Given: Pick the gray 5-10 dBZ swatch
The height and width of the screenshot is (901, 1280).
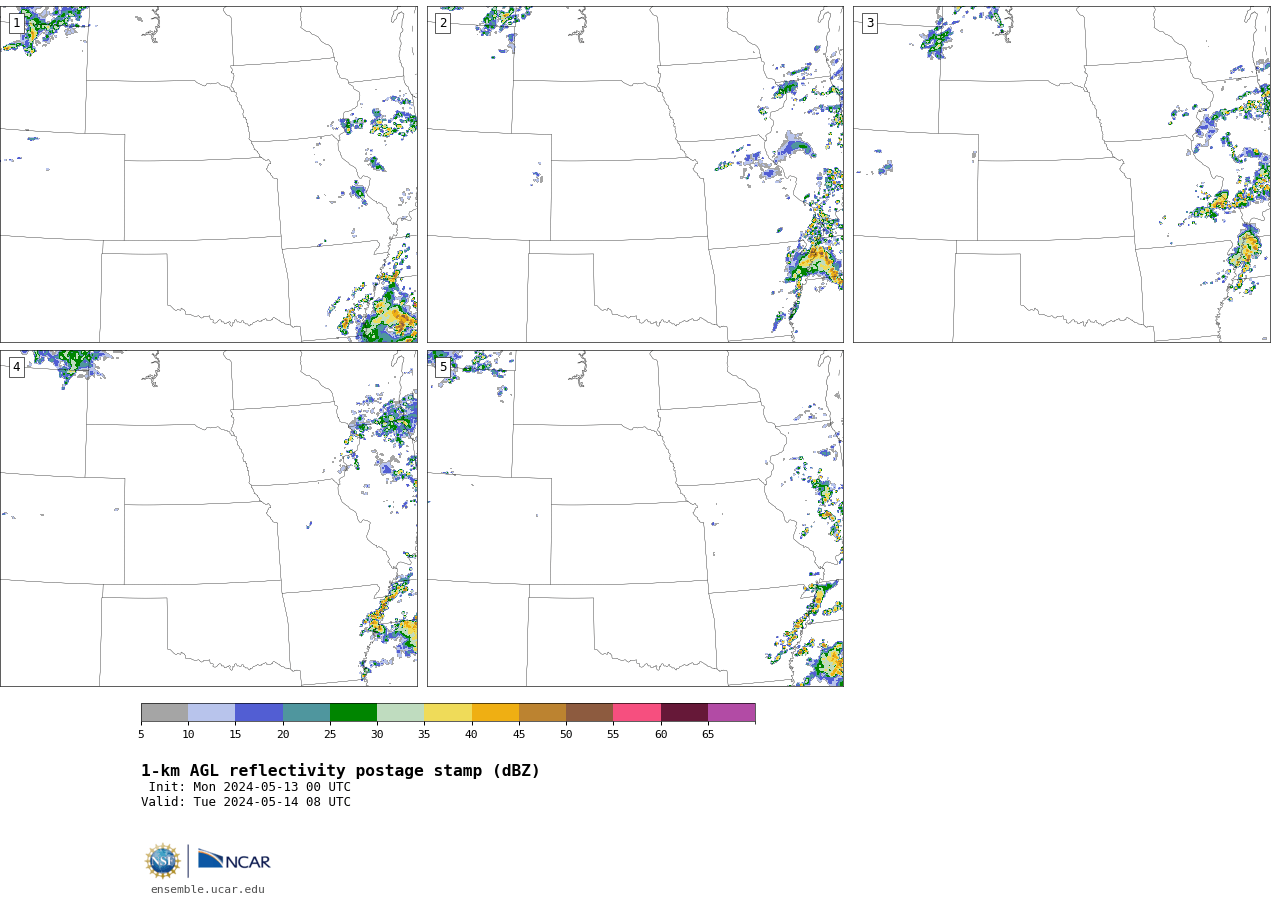Looking at the screenshot, I should pyautogui.click(x=164, y=712).
